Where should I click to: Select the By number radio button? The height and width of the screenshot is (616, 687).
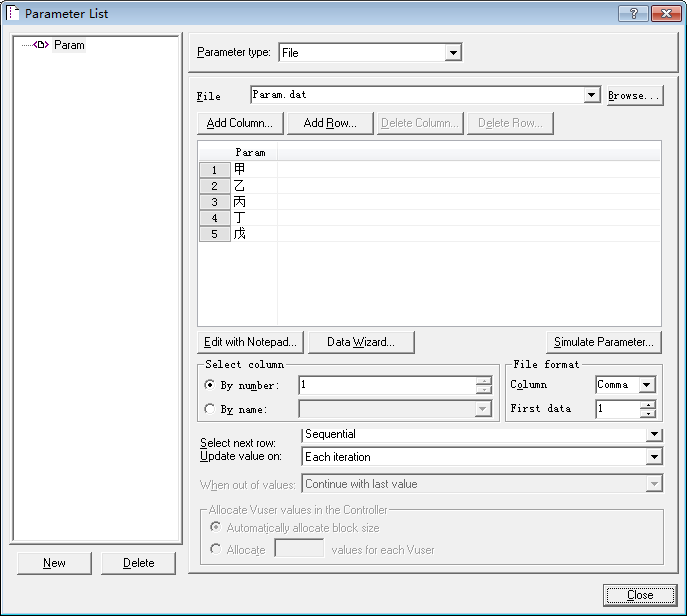click(x=209, y=385)
